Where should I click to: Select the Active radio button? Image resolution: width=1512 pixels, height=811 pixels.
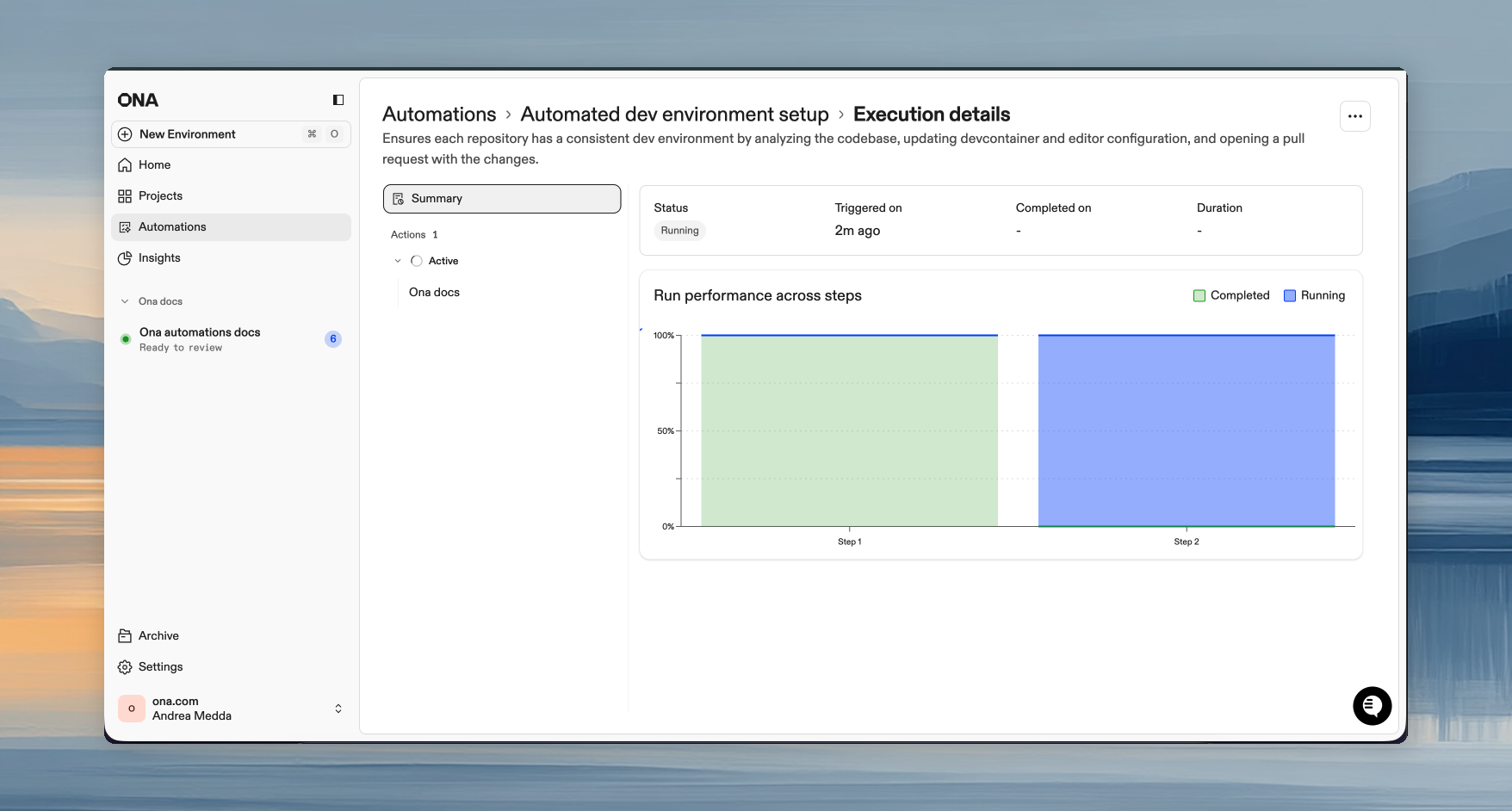[x=417, y=260]
